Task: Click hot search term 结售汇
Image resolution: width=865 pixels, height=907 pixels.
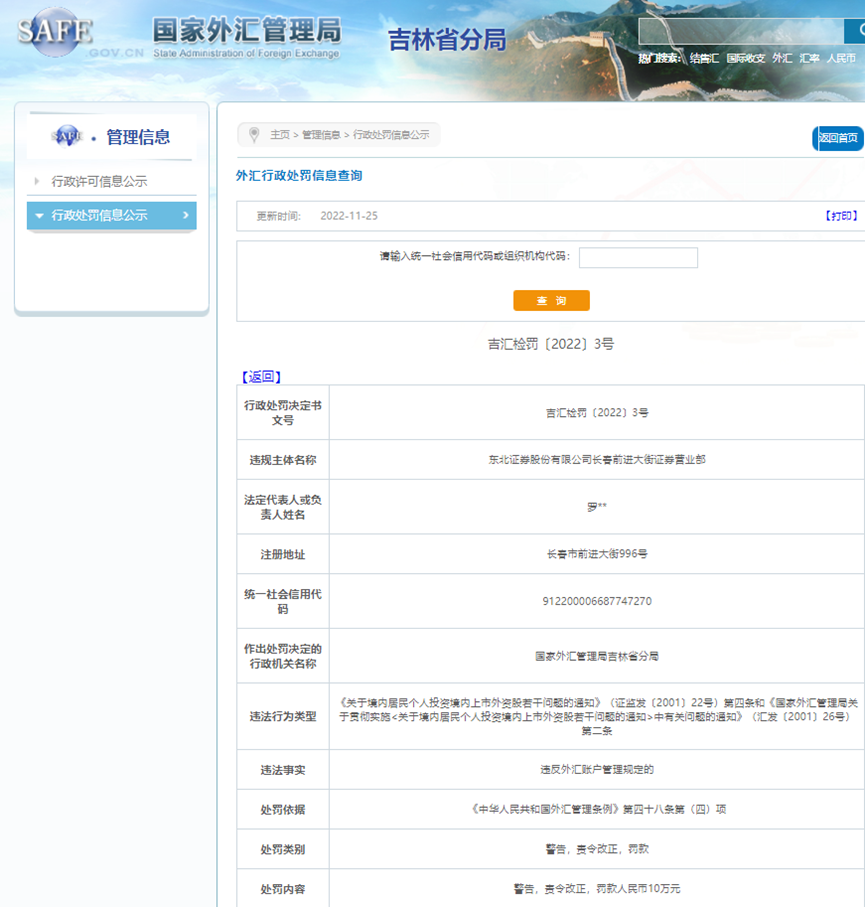Action: (x=704, y=59)
